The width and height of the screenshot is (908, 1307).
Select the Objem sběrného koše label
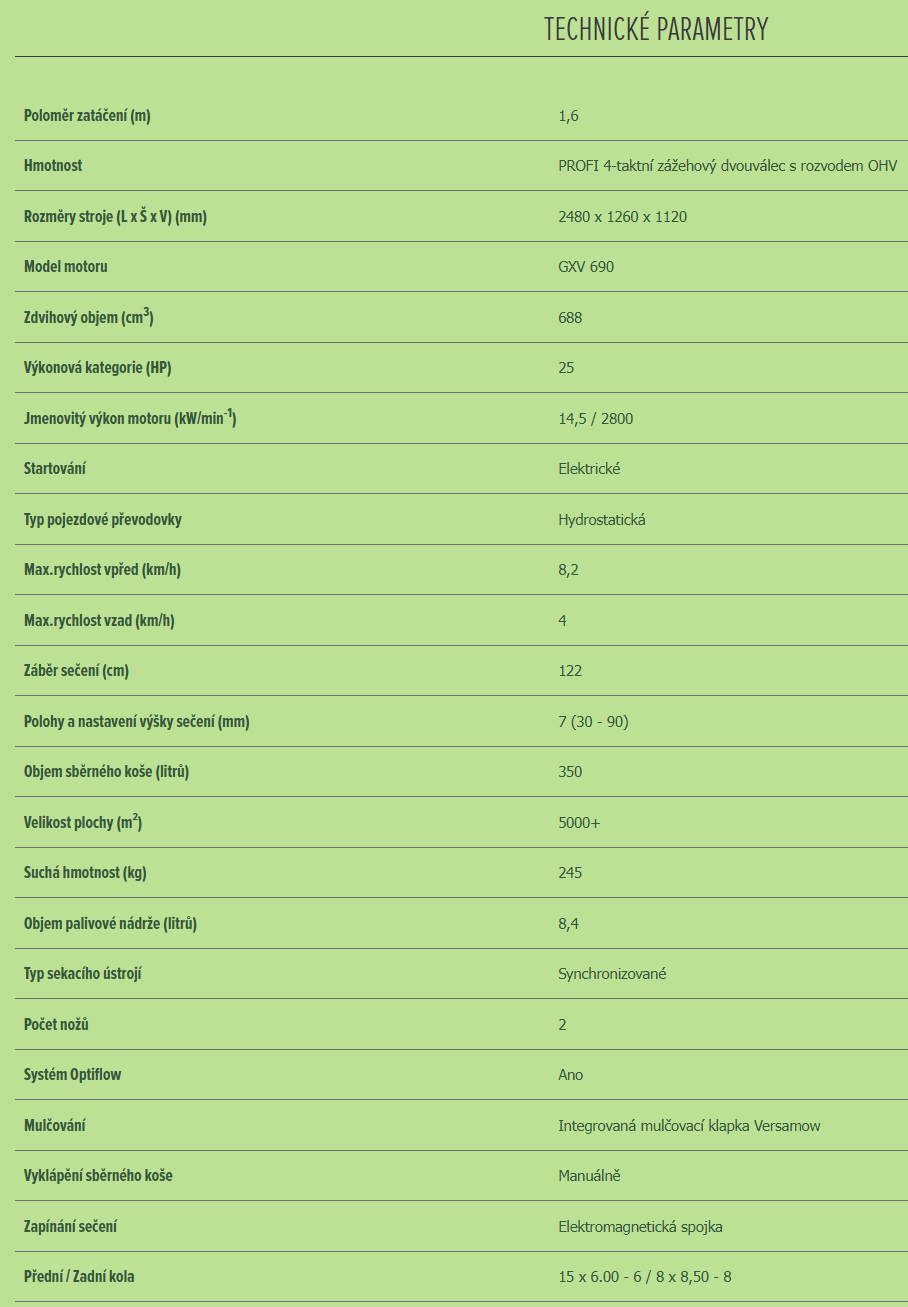click(x=107, y=772)
